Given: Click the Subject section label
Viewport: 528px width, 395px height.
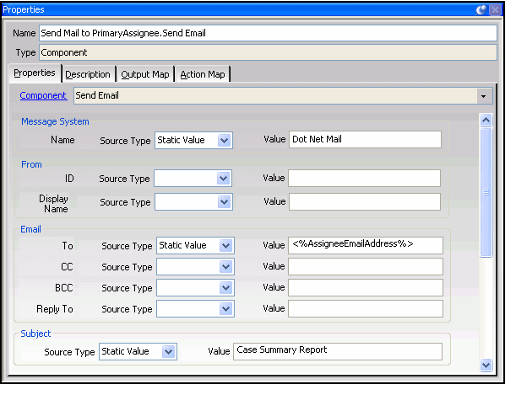Looking at the screenshot, I should (36, 334).
